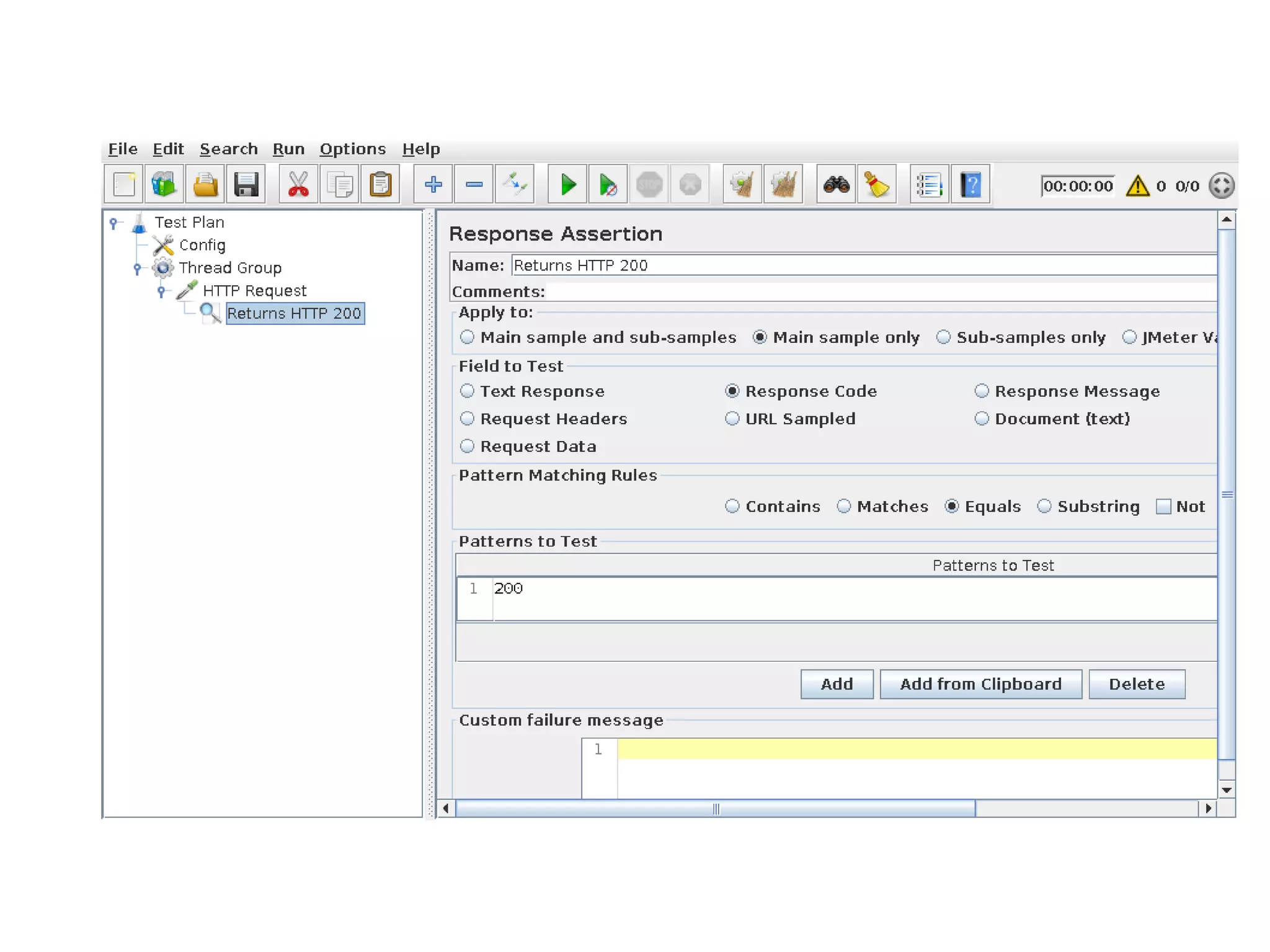Collapse the HTTP Request tree node
The image size is (1270, 952).
(x=161, y=291)
